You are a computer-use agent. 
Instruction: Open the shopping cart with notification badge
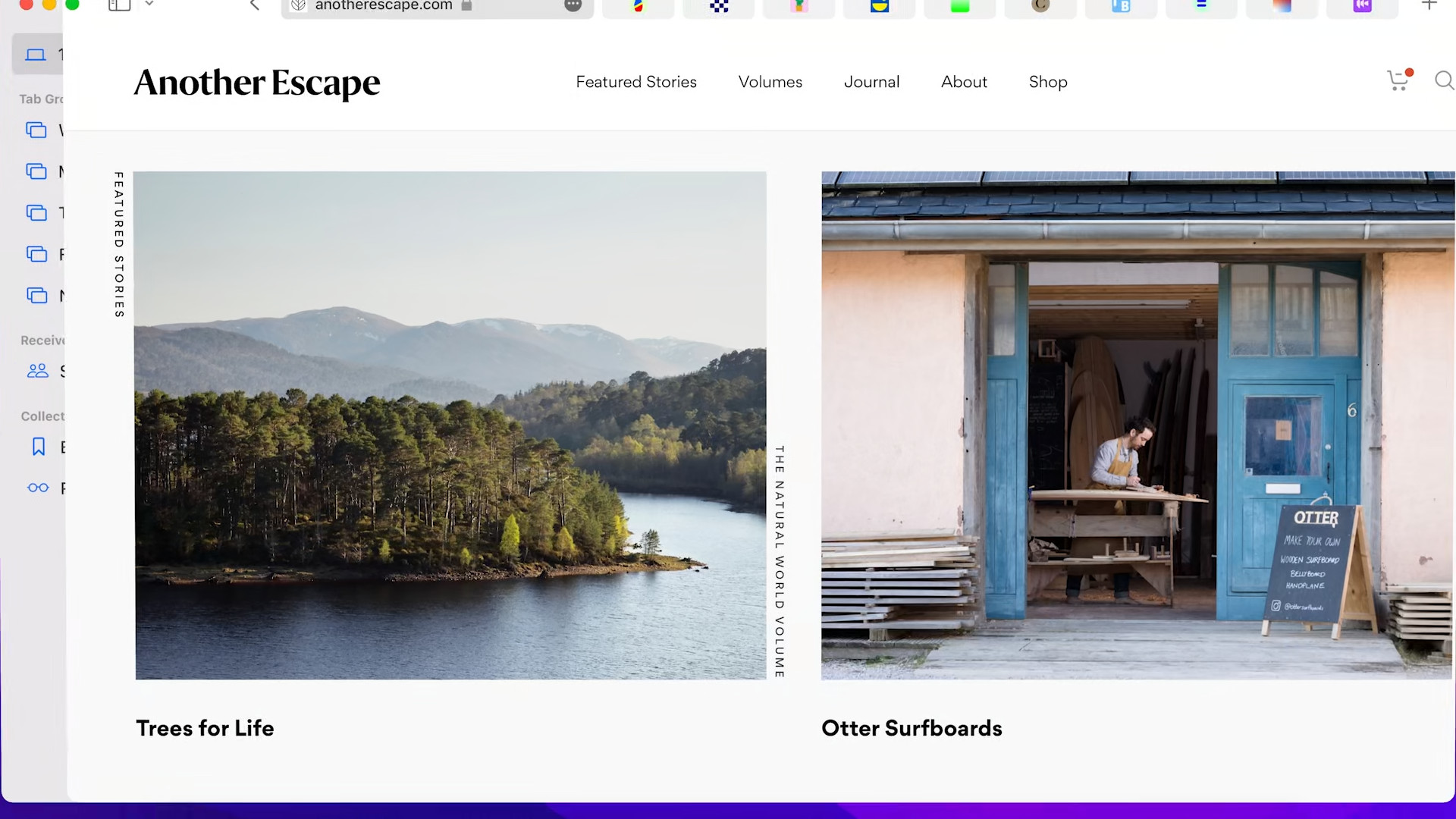coord(1398,81)
